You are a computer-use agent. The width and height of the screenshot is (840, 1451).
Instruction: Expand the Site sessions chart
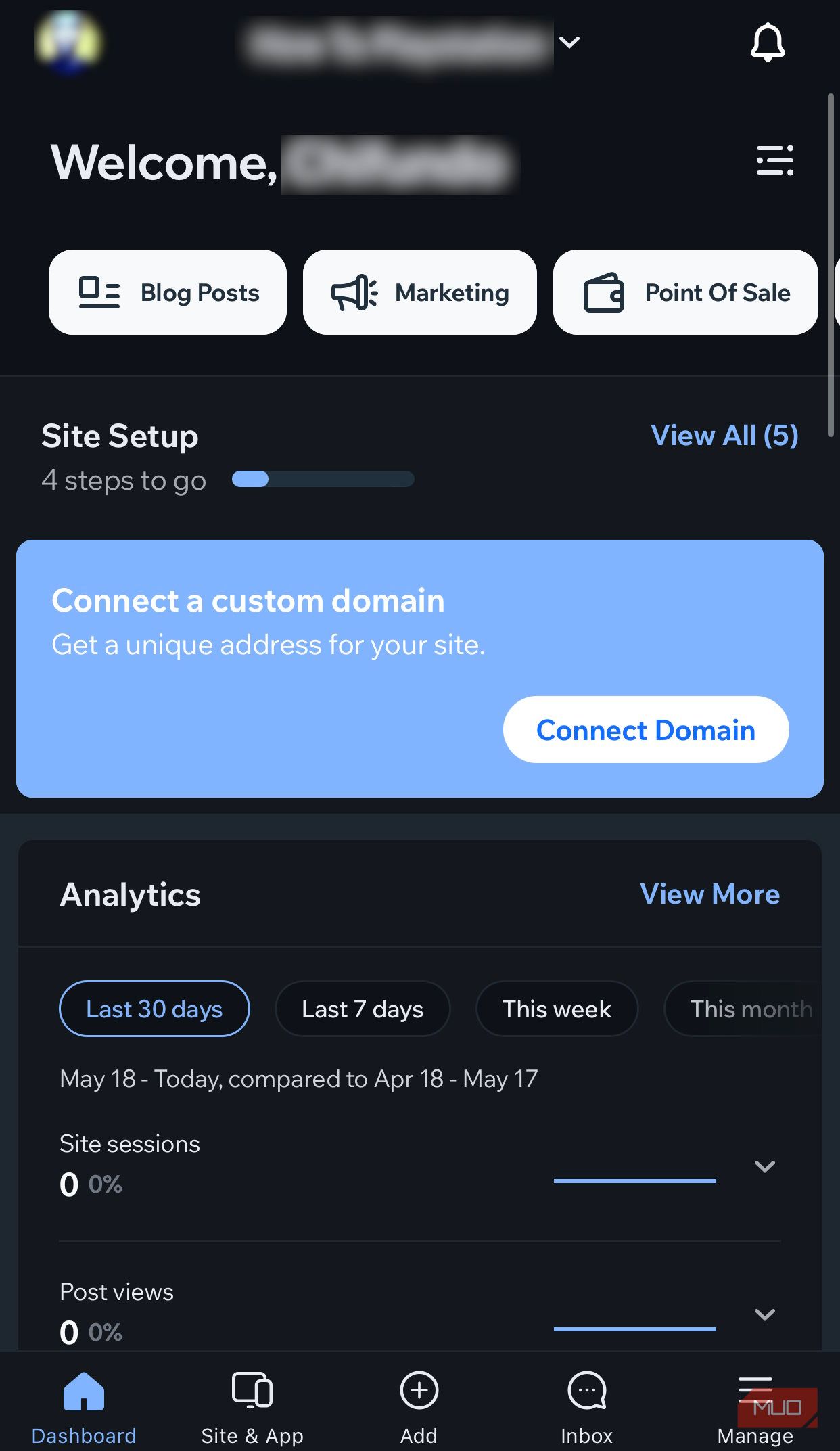tap(764, 1166)
